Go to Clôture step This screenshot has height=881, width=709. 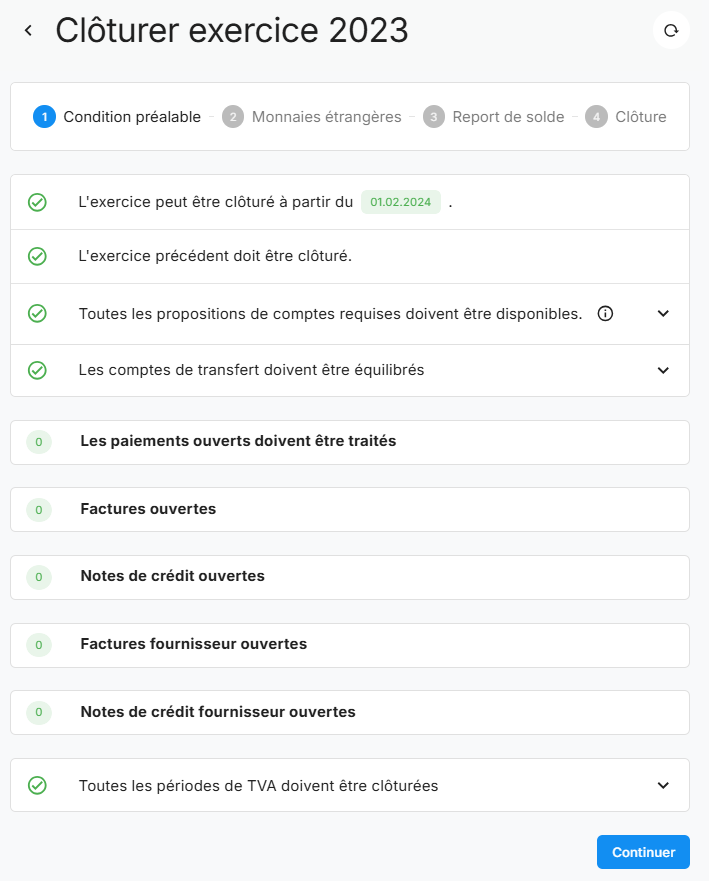(x=628, y=117)
